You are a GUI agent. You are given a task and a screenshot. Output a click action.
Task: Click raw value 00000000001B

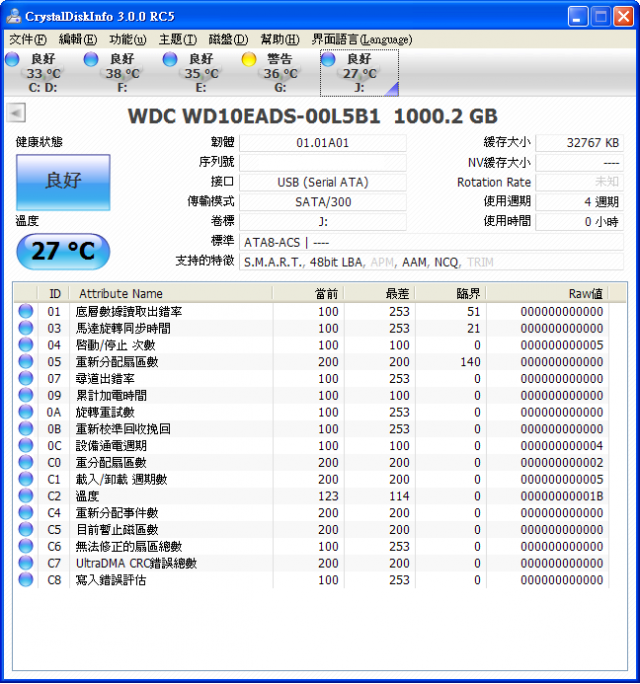[561, 496]
